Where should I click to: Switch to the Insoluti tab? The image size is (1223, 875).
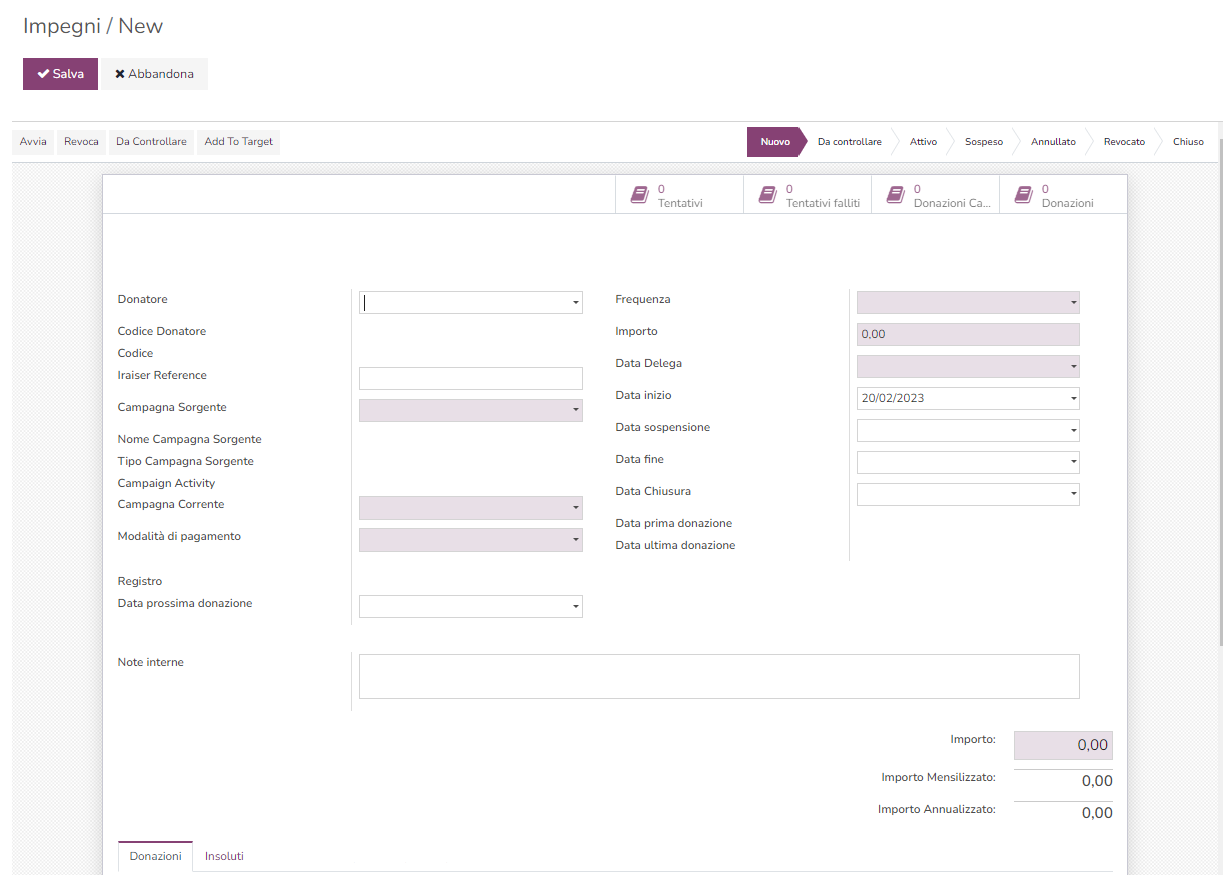click(224, 856)
